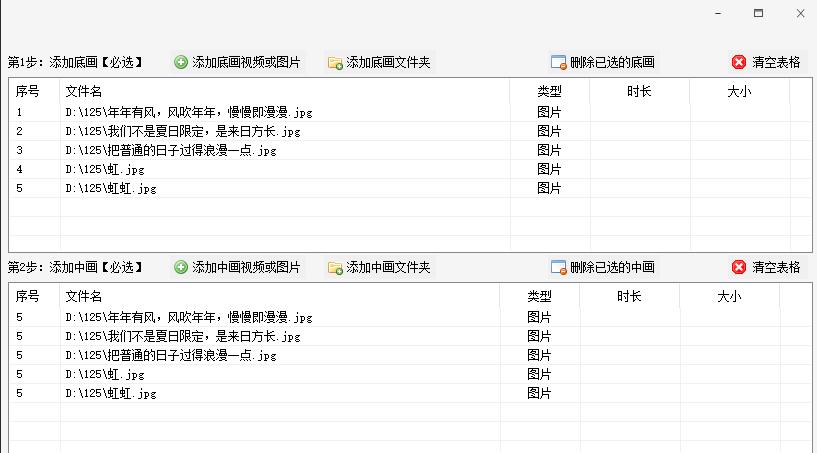Select 年年有风 file in bottom table
This screenshot has height=453, width=817.
pyautogui.click(x=189, y=317)
